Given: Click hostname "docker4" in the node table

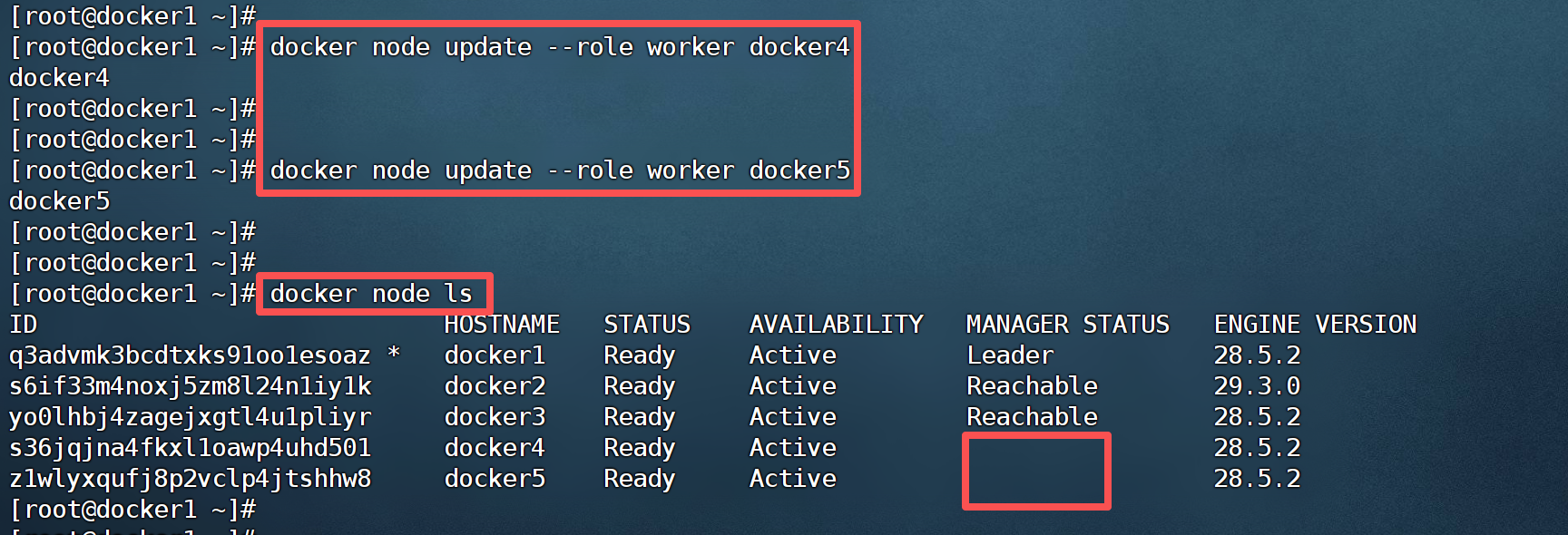Looking at the screenshot, I should (495, 448).
